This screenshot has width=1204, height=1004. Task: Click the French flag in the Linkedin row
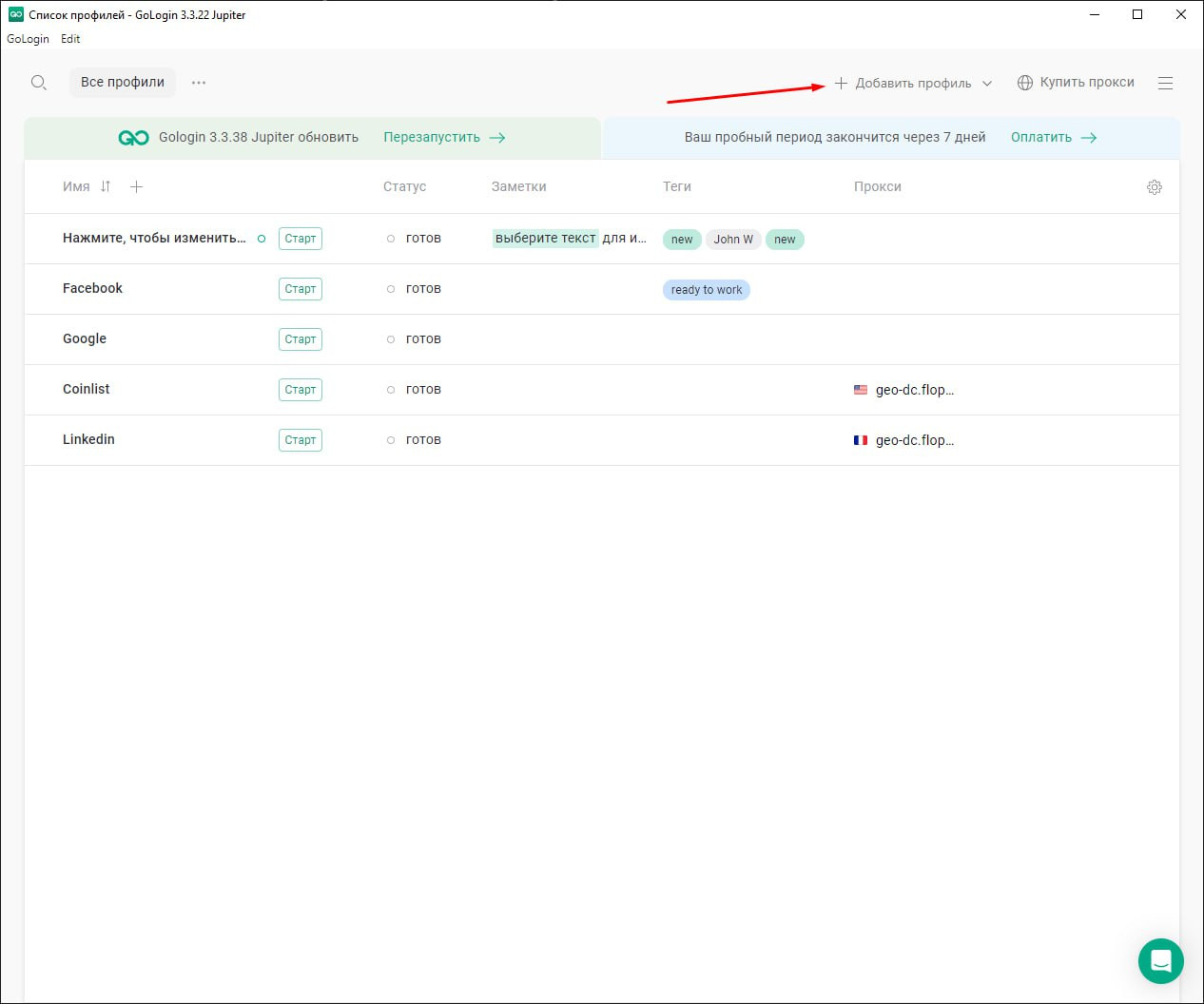(x=861, y=440)
